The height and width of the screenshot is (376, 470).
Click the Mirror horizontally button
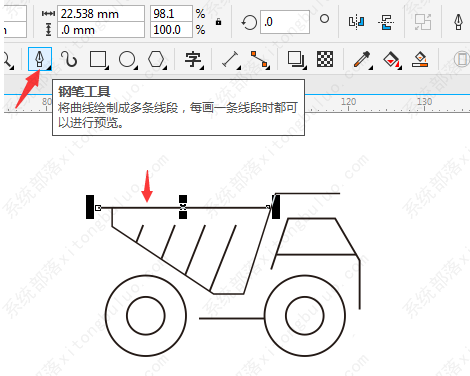[x=356, y=22]
